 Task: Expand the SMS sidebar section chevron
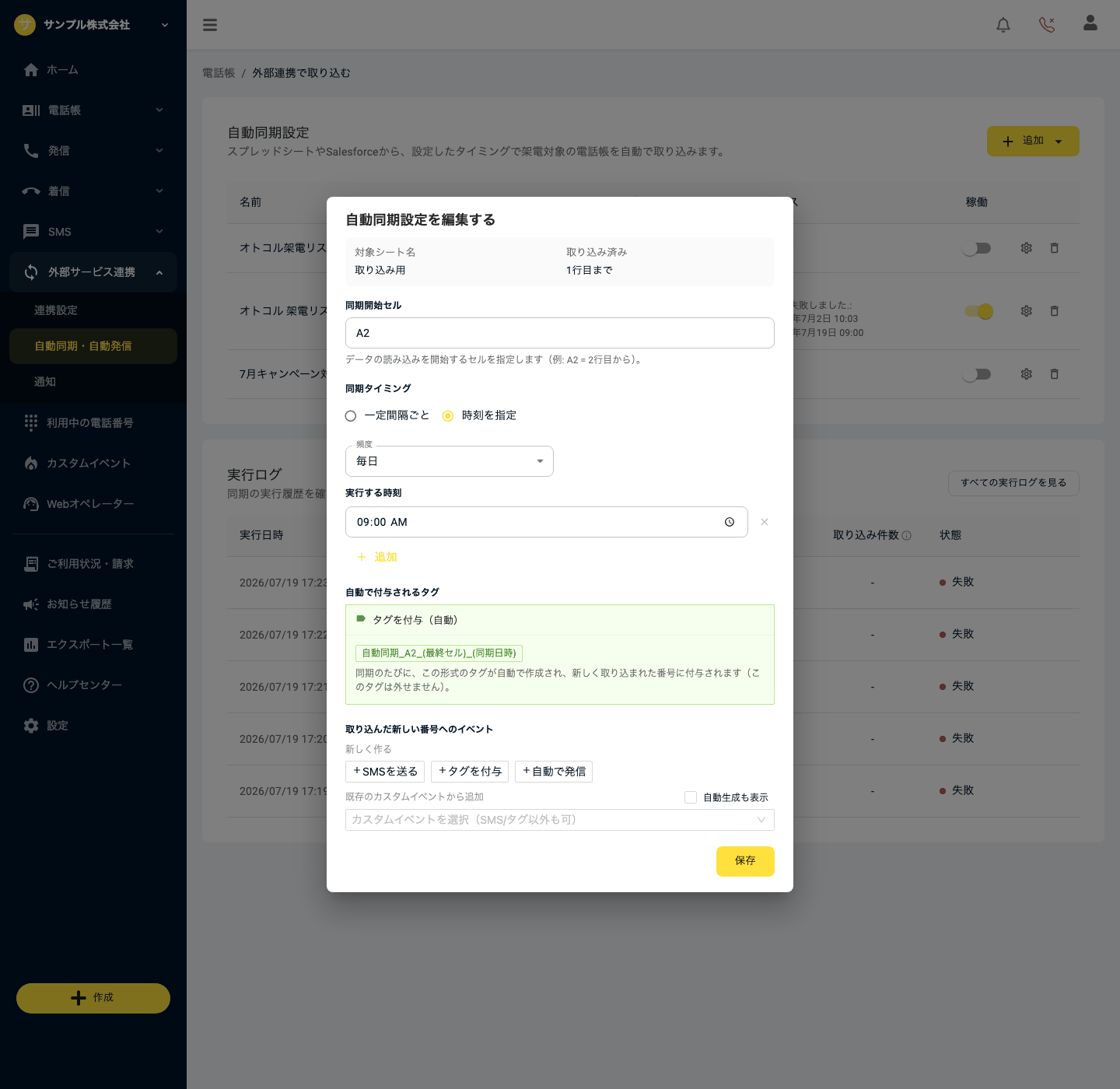[159, 232]
